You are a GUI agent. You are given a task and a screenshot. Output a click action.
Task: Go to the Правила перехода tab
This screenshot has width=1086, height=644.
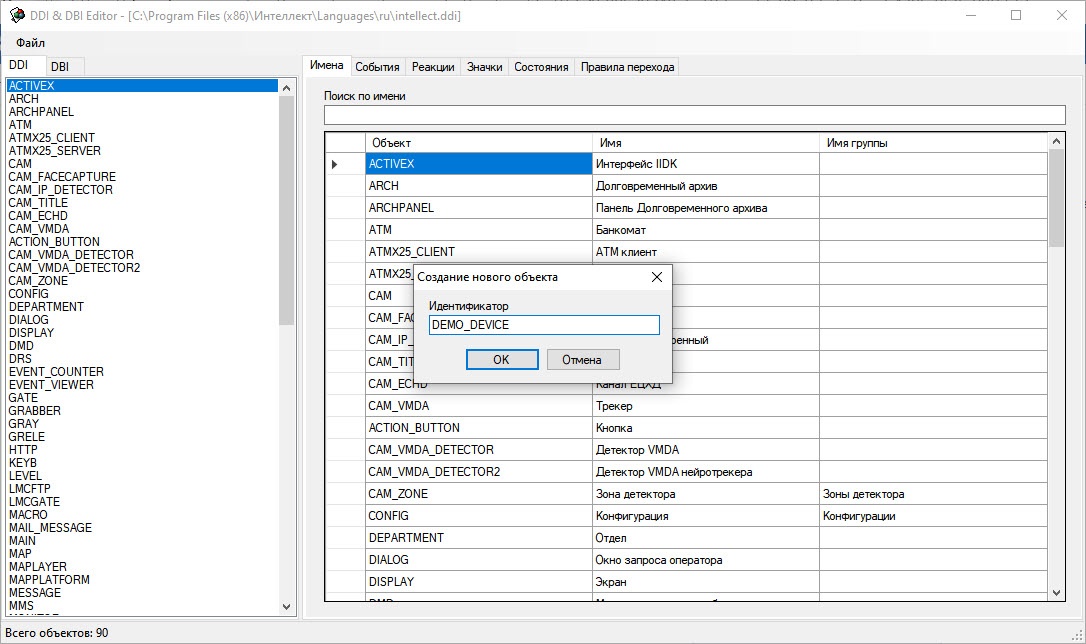(628, 67)
